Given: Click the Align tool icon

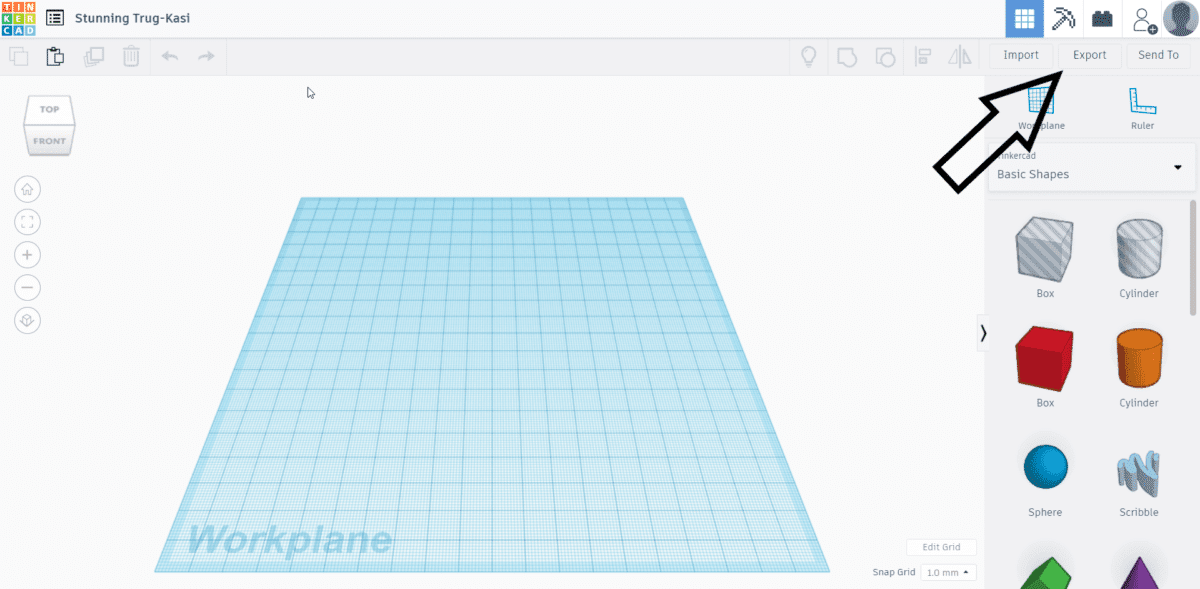Looking at the screenshot, I should pos(921,56).
